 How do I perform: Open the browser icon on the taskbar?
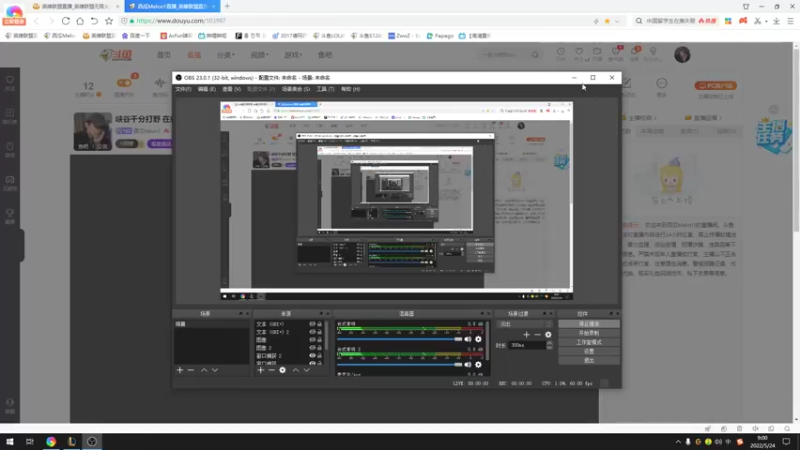[51, 441]
